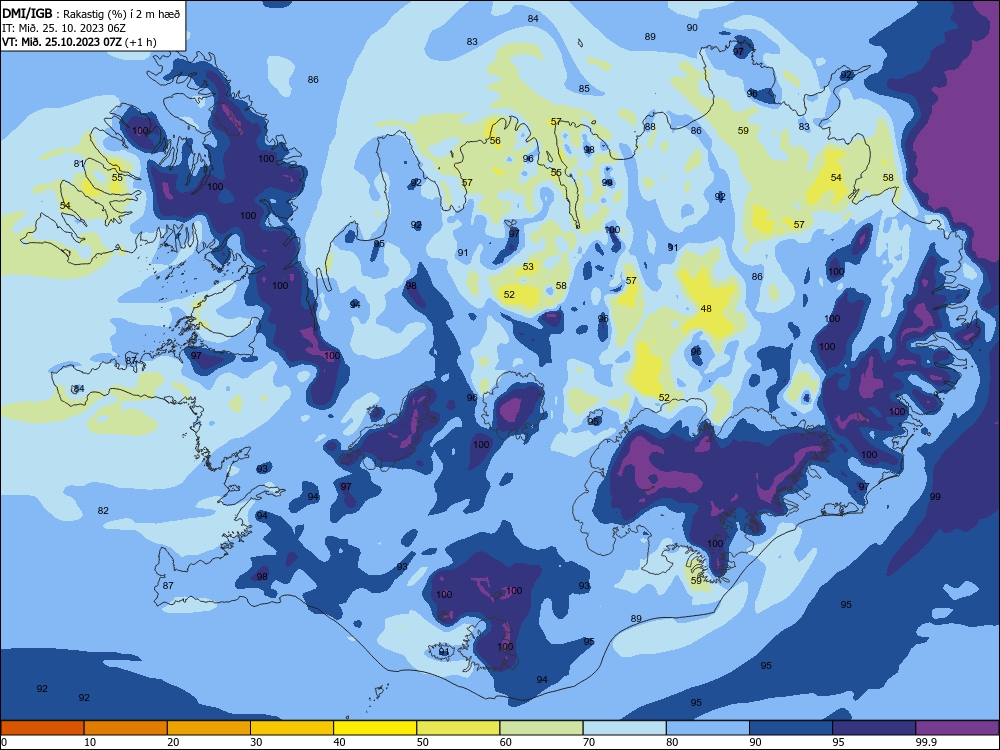Click the title text 'DMI/IGB : Rakastig (%) í 2 m hæð'
The height and width of the screenshot is (750, 1000).
click(x=91, y=14)
